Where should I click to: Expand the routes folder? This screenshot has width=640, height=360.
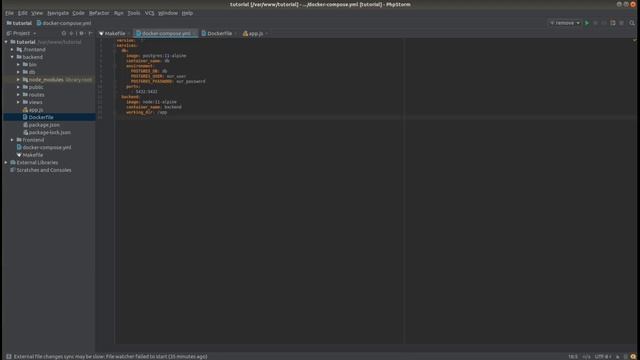[x=18, y=95]
